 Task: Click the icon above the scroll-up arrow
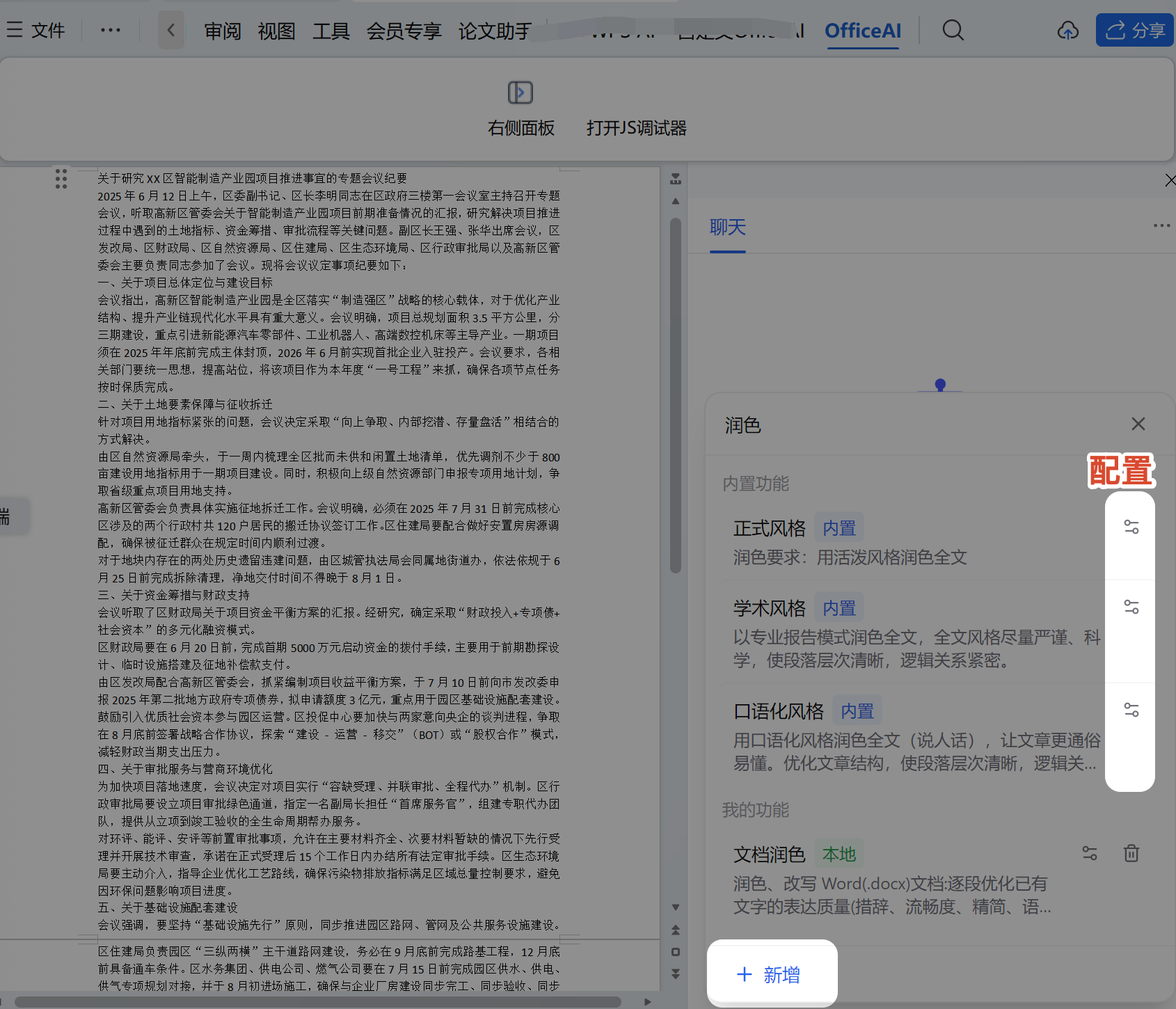coord(675,180)
